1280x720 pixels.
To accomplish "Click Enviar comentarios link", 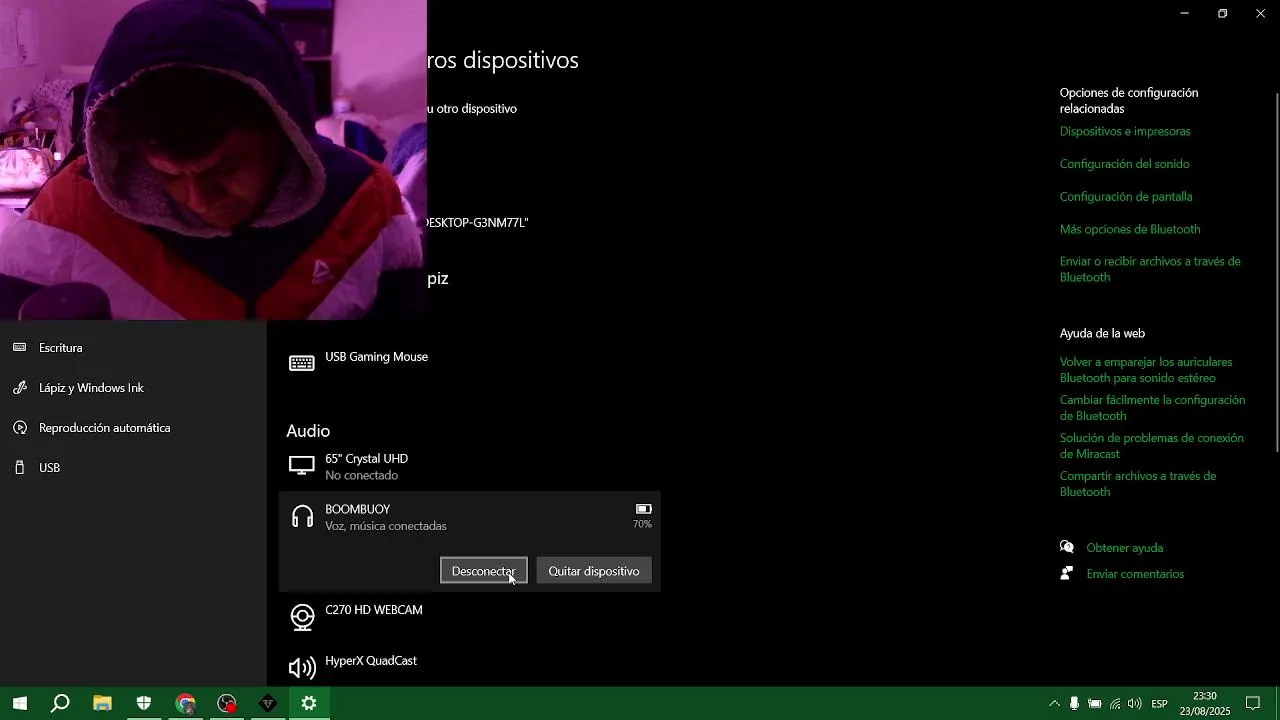I will point(1135,574).
